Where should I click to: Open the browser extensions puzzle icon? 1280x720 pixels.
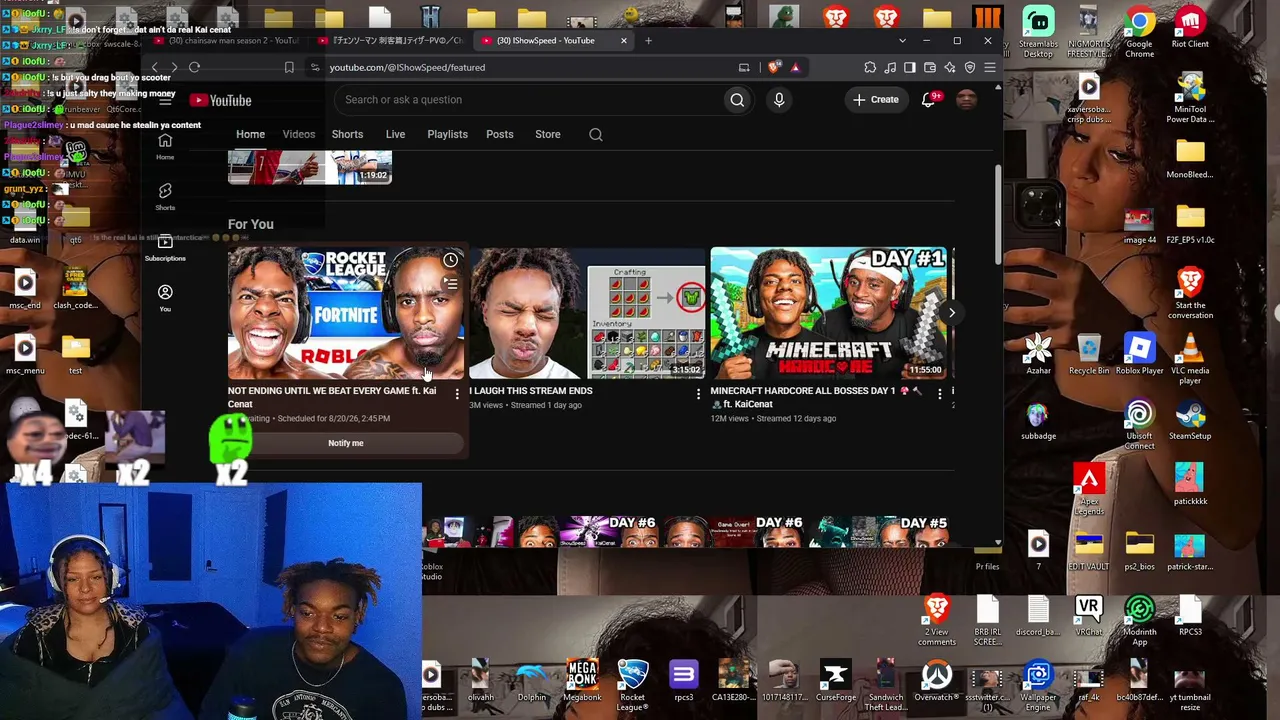click(x=870, y=67)
